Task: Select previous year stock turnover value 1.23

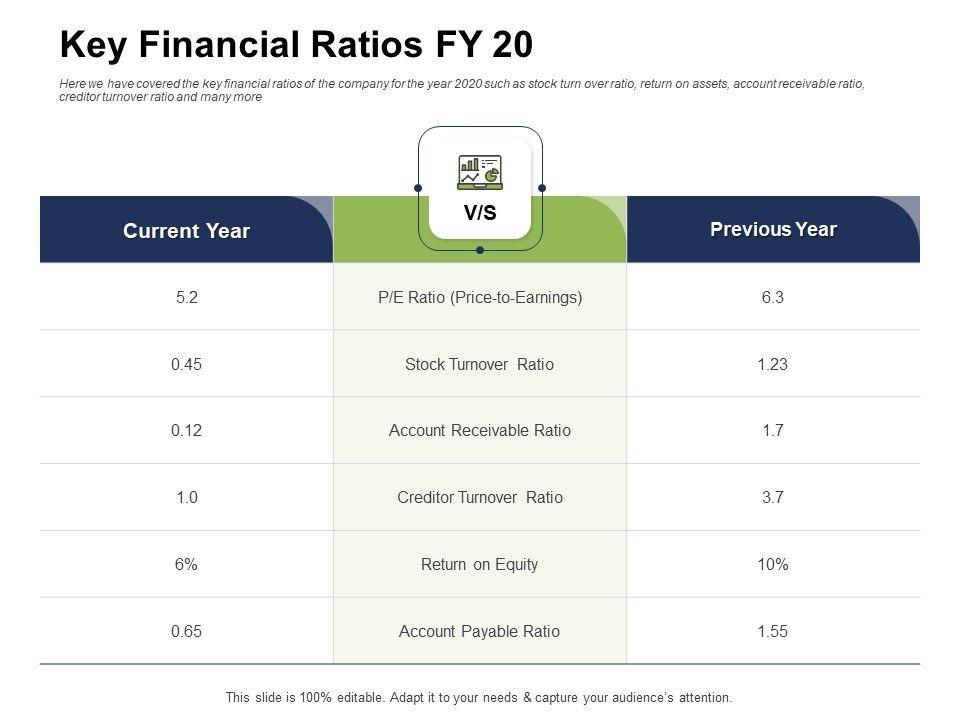Action: coord(773,364)
